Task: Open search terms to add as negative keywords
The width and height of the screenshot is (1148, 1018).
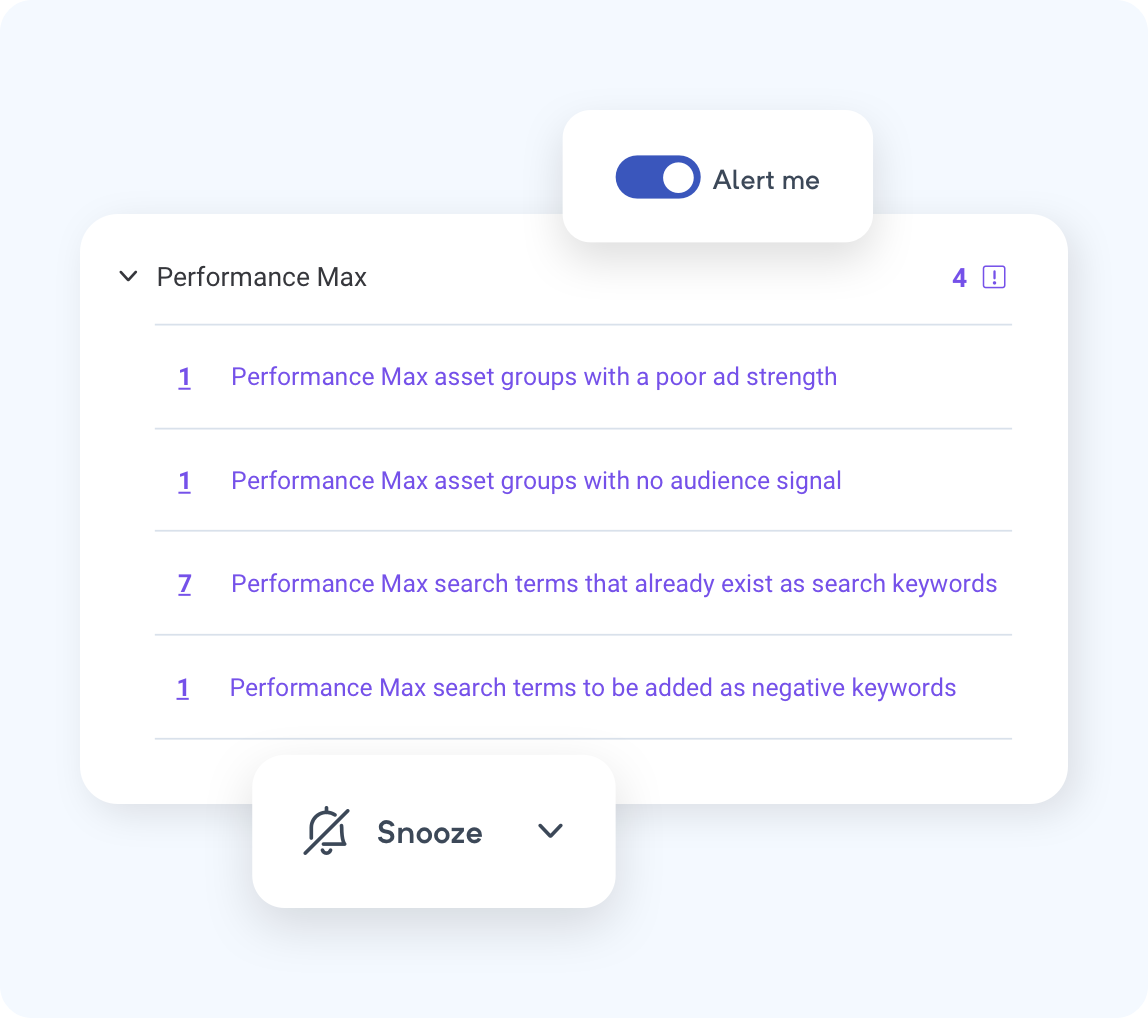Action: tap(592, 688)
